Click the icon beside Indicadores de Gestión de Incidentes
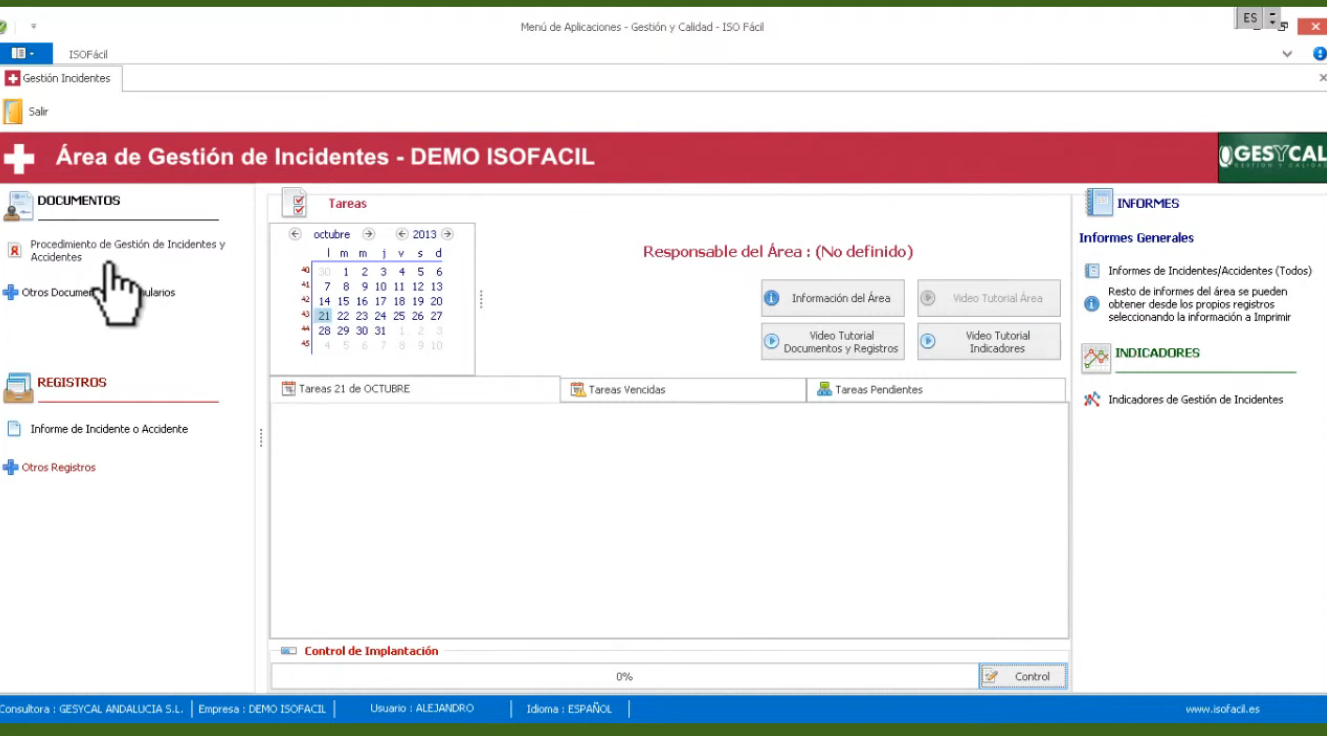This screenshot has width=1327, height=736. point(1092,399)
